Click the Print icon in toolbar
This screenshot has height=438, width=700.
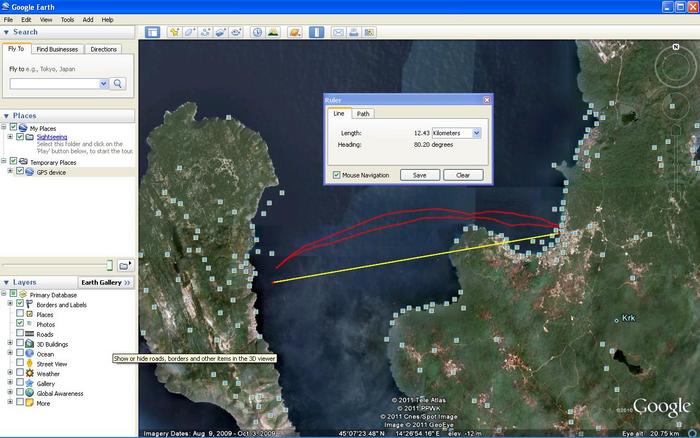[353, 32]
